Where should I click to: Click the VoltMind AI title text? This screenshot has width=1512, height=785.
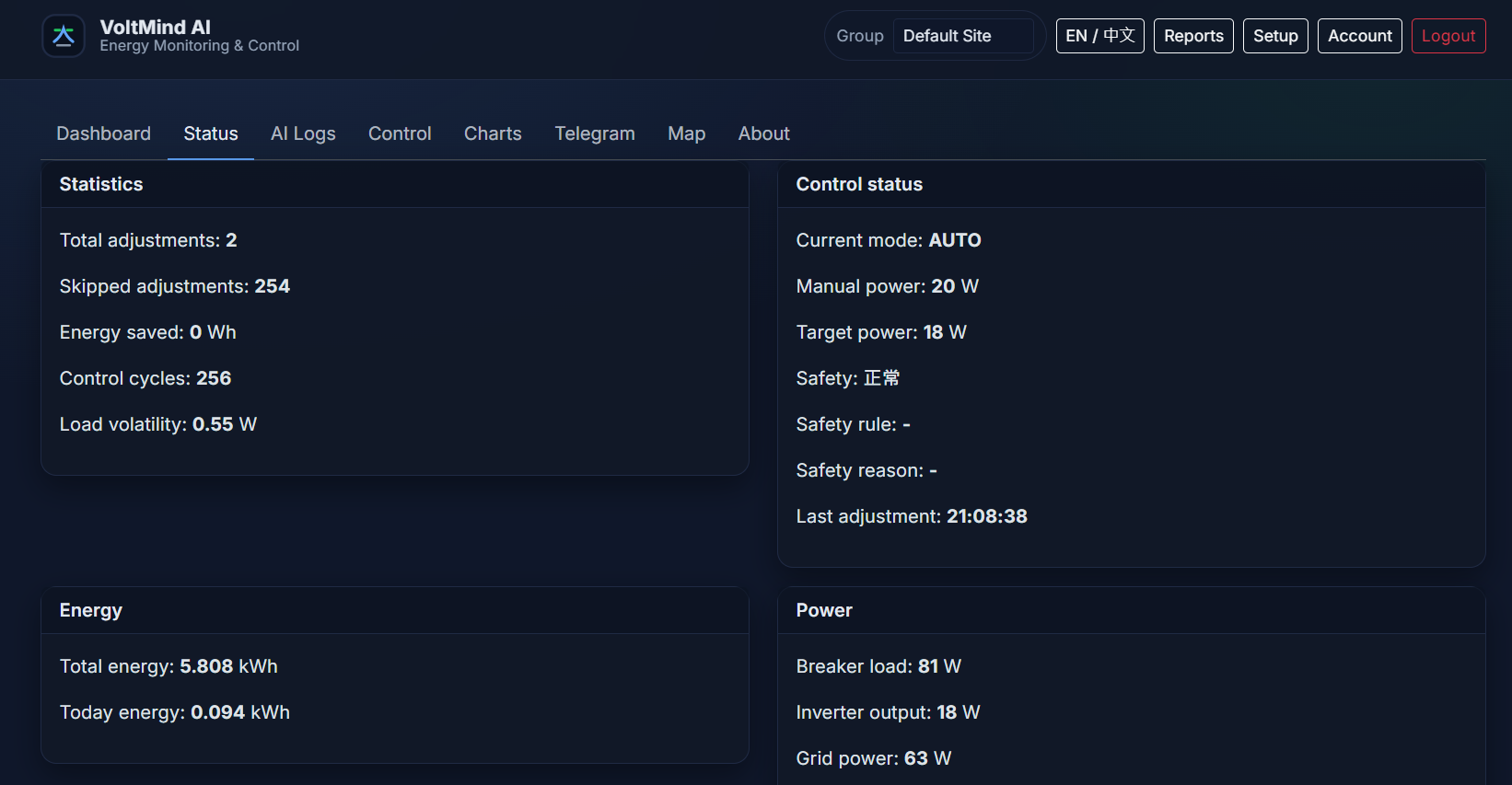click(155, 28)
